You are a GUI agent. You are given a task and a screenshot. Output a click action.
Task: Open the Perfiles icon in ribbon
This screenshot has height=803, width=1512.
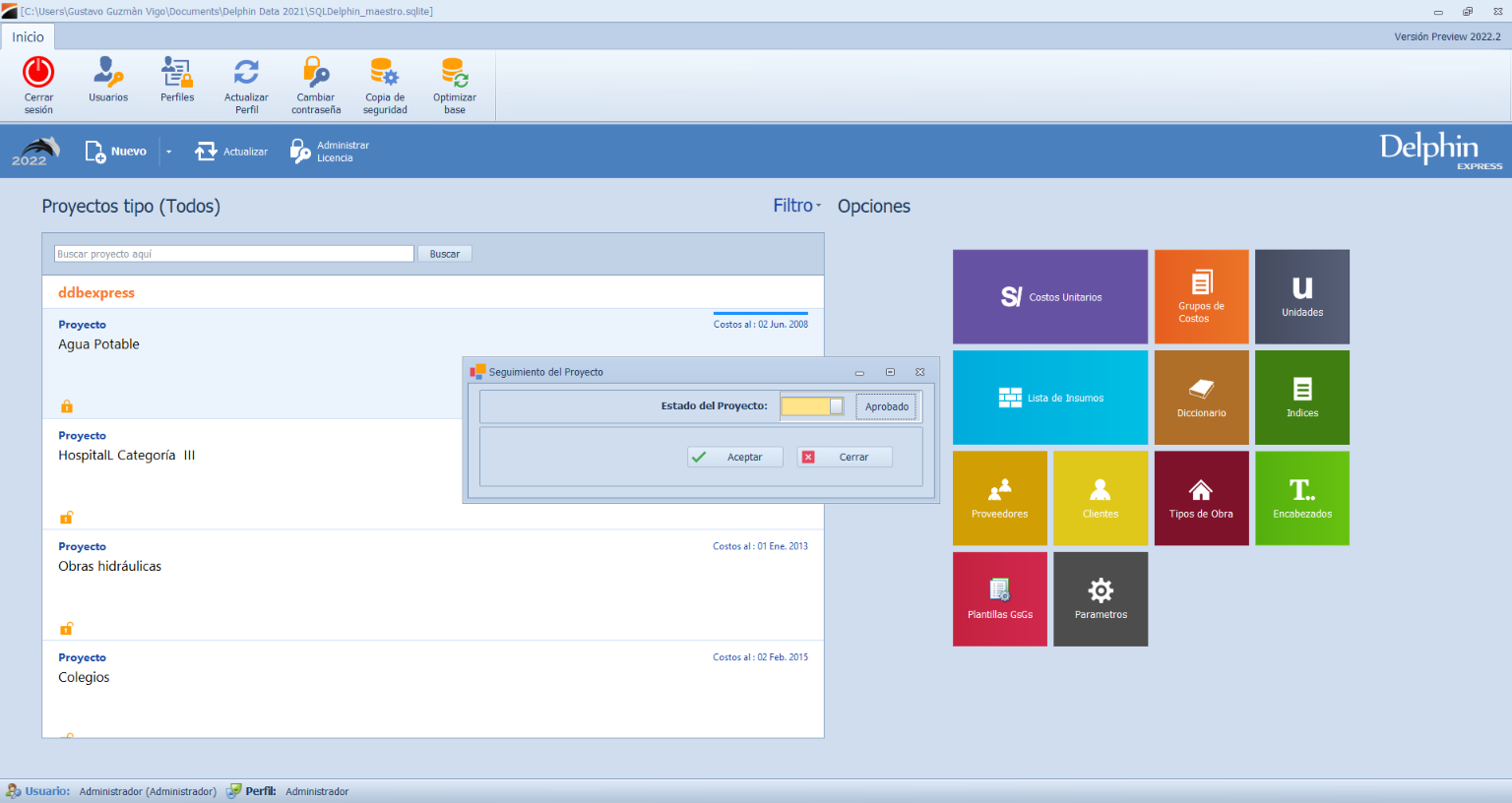(x=177, y=73)
